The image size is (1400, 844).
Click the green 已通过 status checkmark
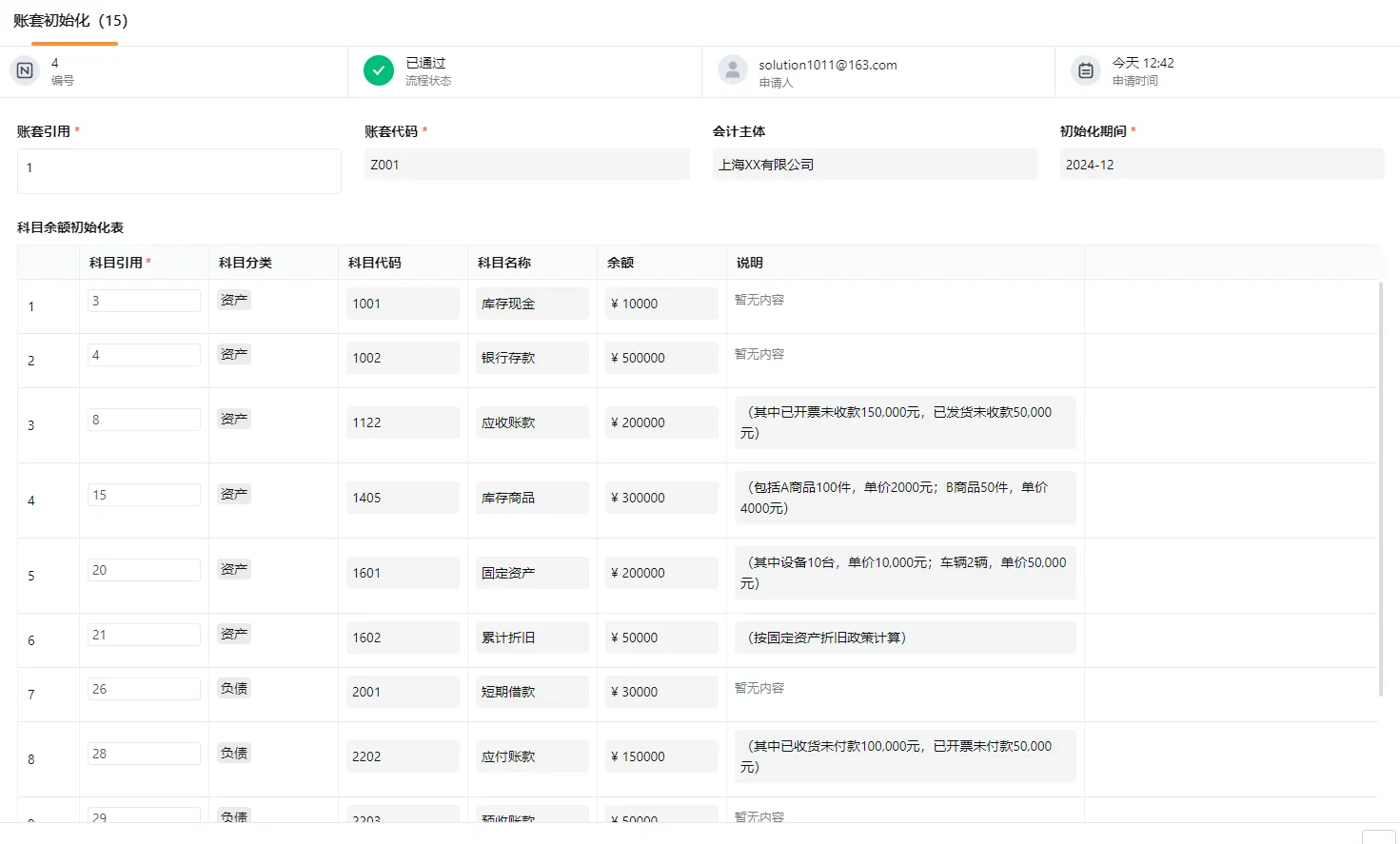click(x=378, y=69)
